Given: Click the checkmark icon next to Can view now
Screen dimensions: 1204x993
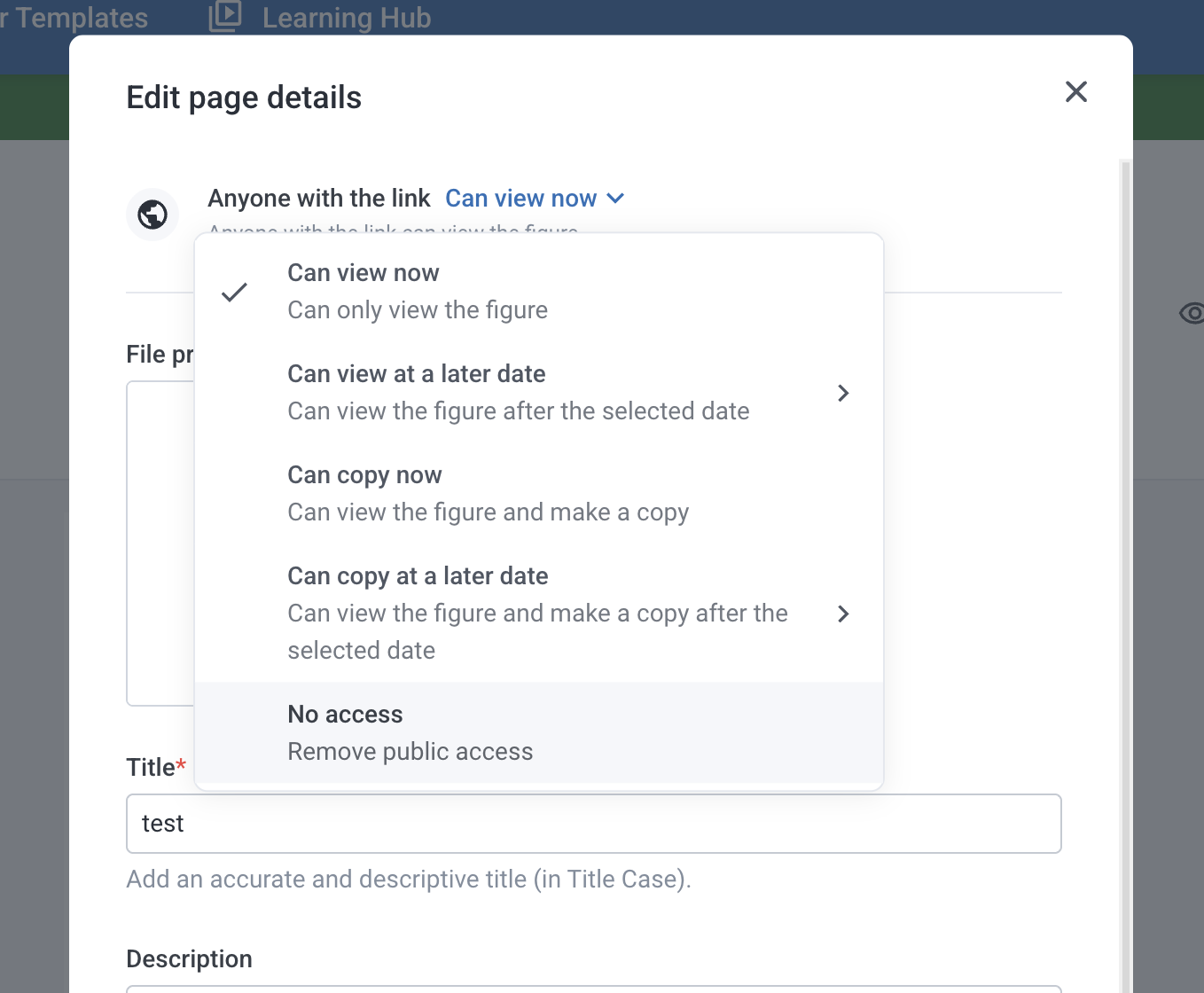Looking at the screenshot, I should 234,292.
